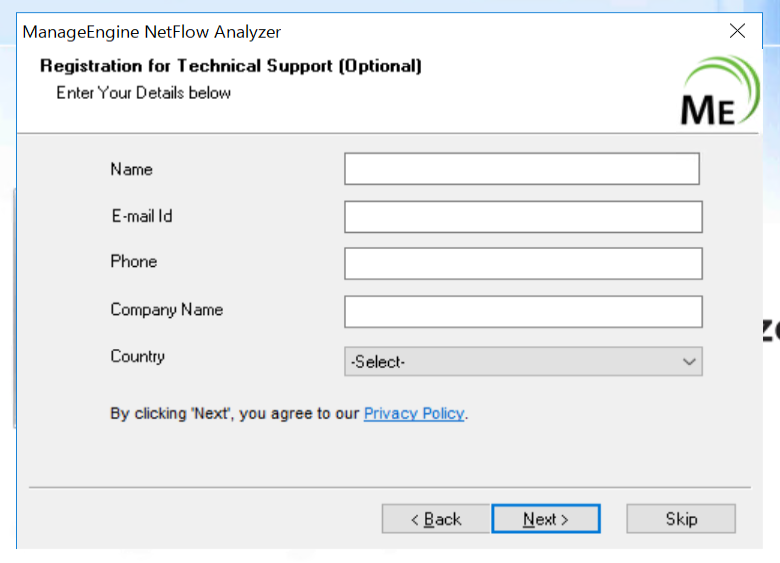Click the 'Enter Your Details below' subtitle
780x563 pixels.
[143, 93]
